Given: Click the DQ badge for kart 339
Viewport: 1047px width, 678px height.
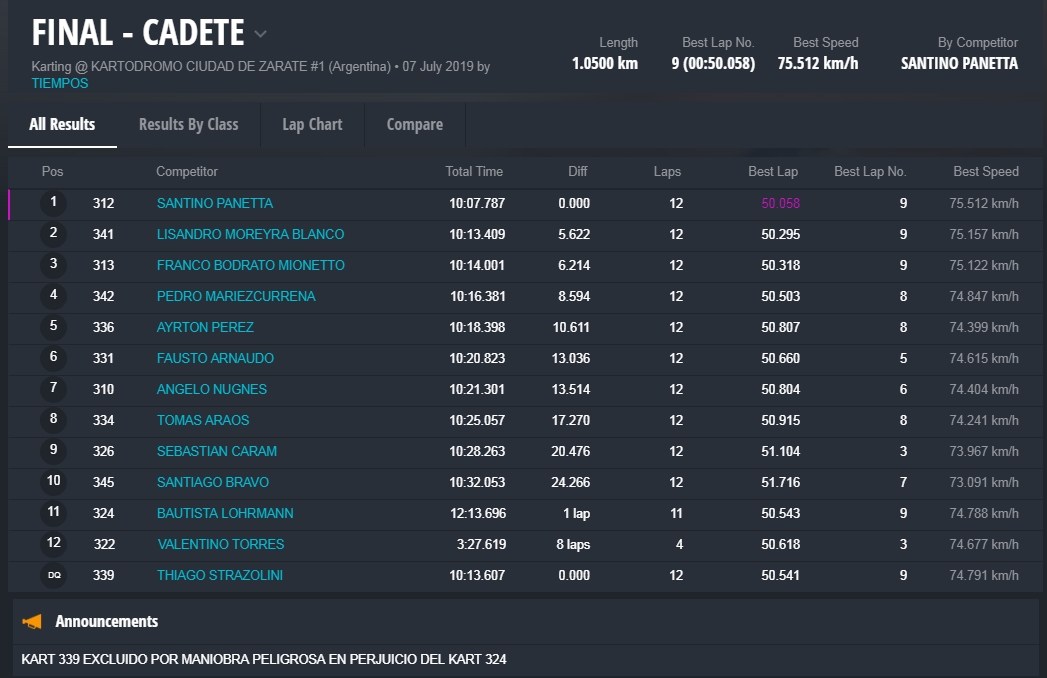Looking at the screenshot, I should [54, 575].
